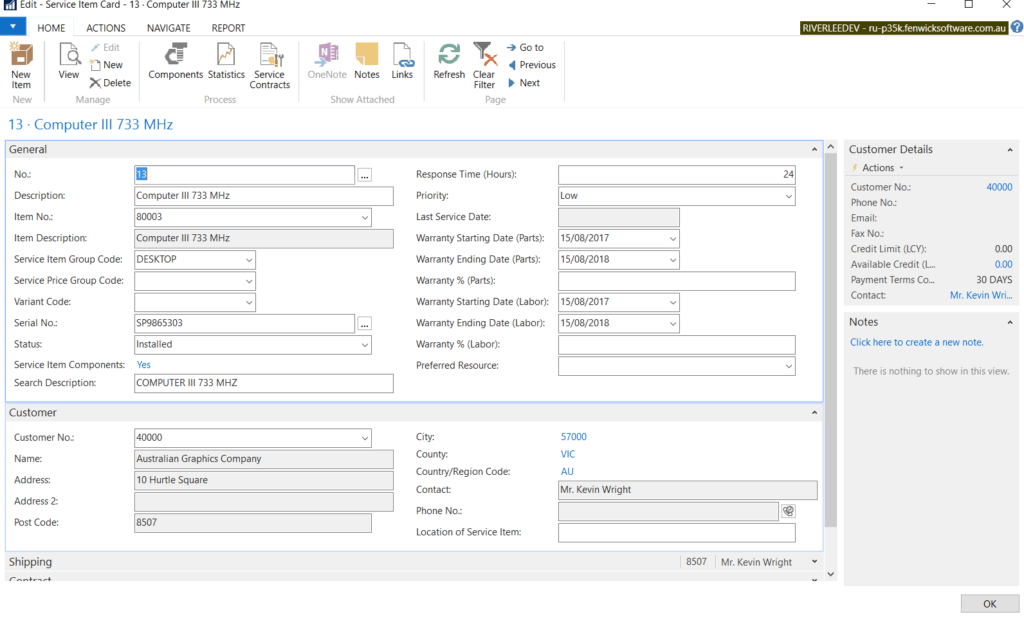
Task: Create a New service item card
Action: pyautogui.click(x=106, y=65)
